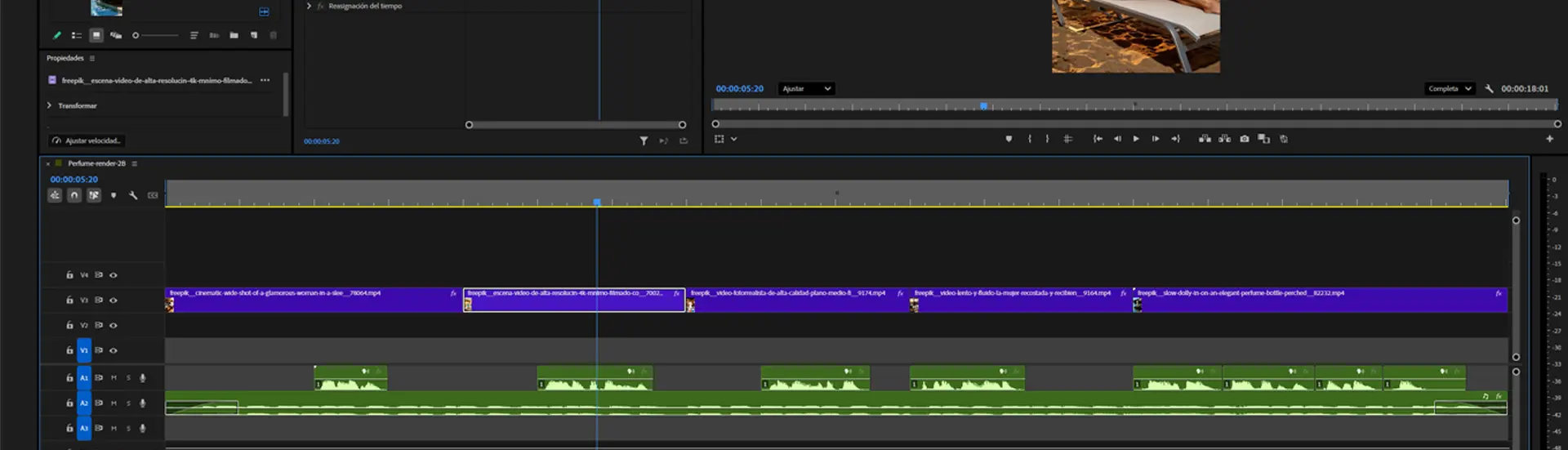This screenshot has width=1568, height=450.
Task: Click the mark out button
Action: click(x=1047, y=139)
